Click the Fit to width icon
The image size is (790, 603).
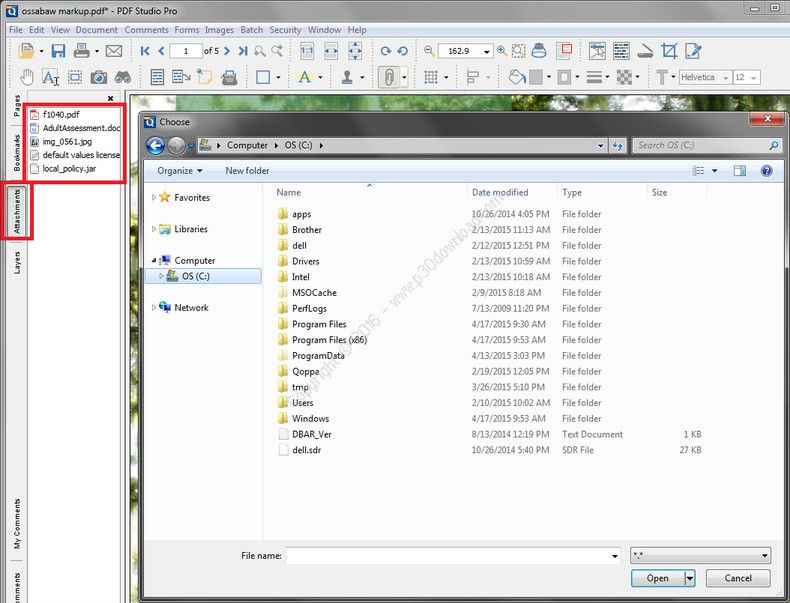click(331, 51)
